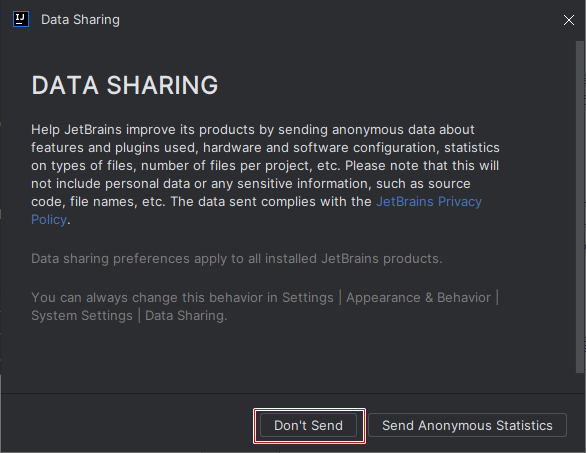
Task: Click the 'Help JetBrains improve' paragraph
Action: [265, 175]
